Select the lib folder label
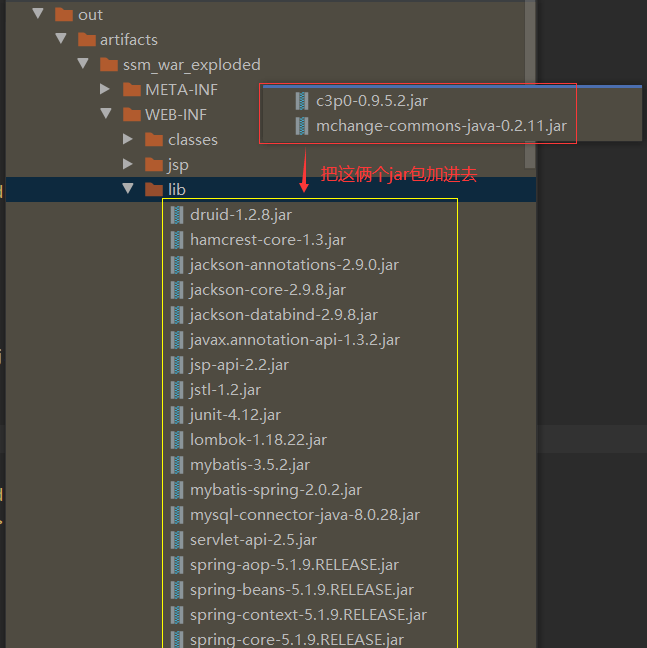The height and width of the screenshot is (648, 647). [177, 190]
